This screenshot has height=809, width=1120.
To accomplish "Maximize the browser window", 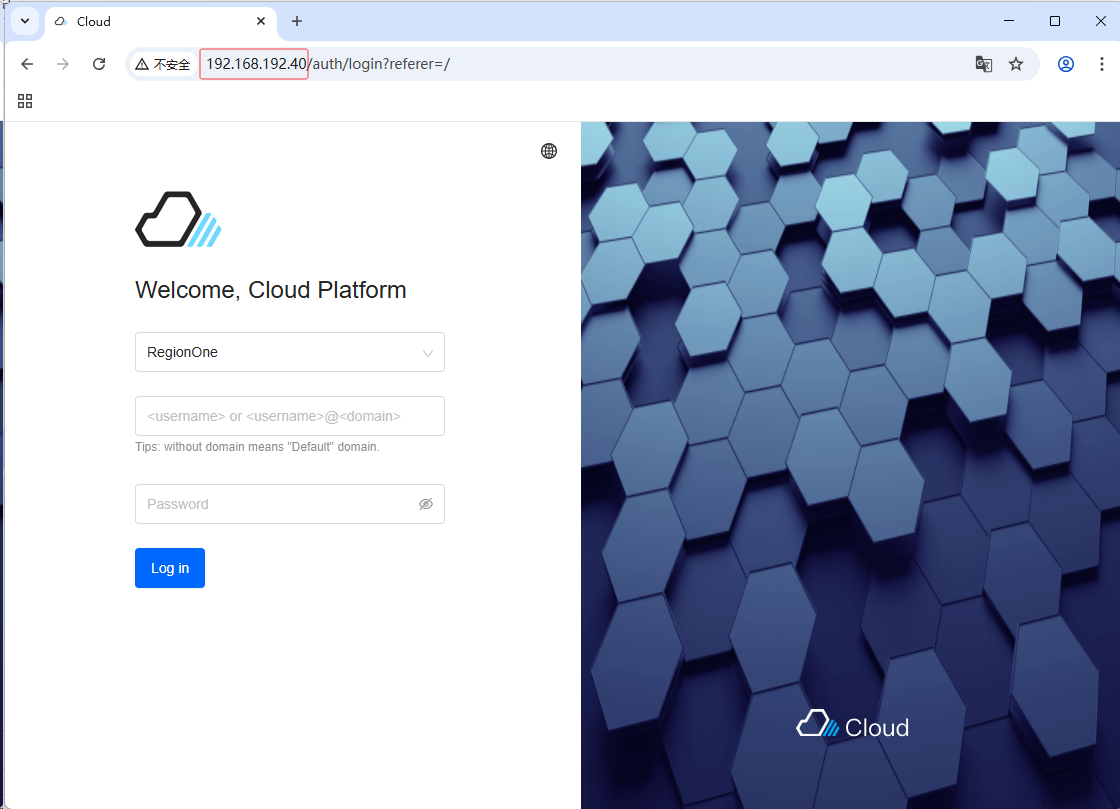I will coord(1054,21).
